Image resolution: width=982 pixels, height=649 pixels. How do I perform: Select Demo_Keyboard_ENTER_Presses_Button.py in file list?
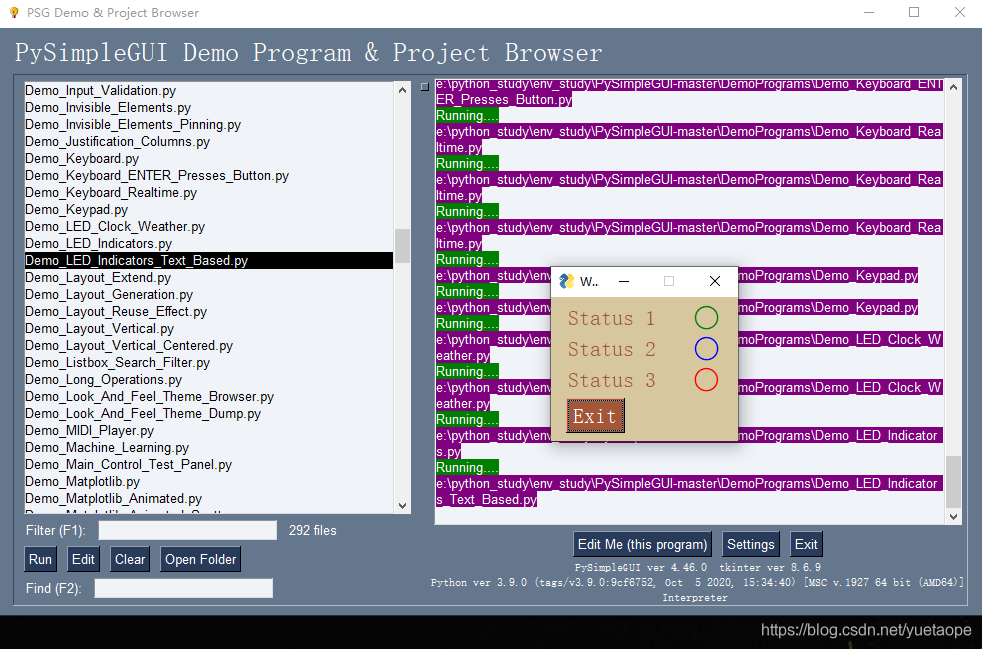[209, 175]
